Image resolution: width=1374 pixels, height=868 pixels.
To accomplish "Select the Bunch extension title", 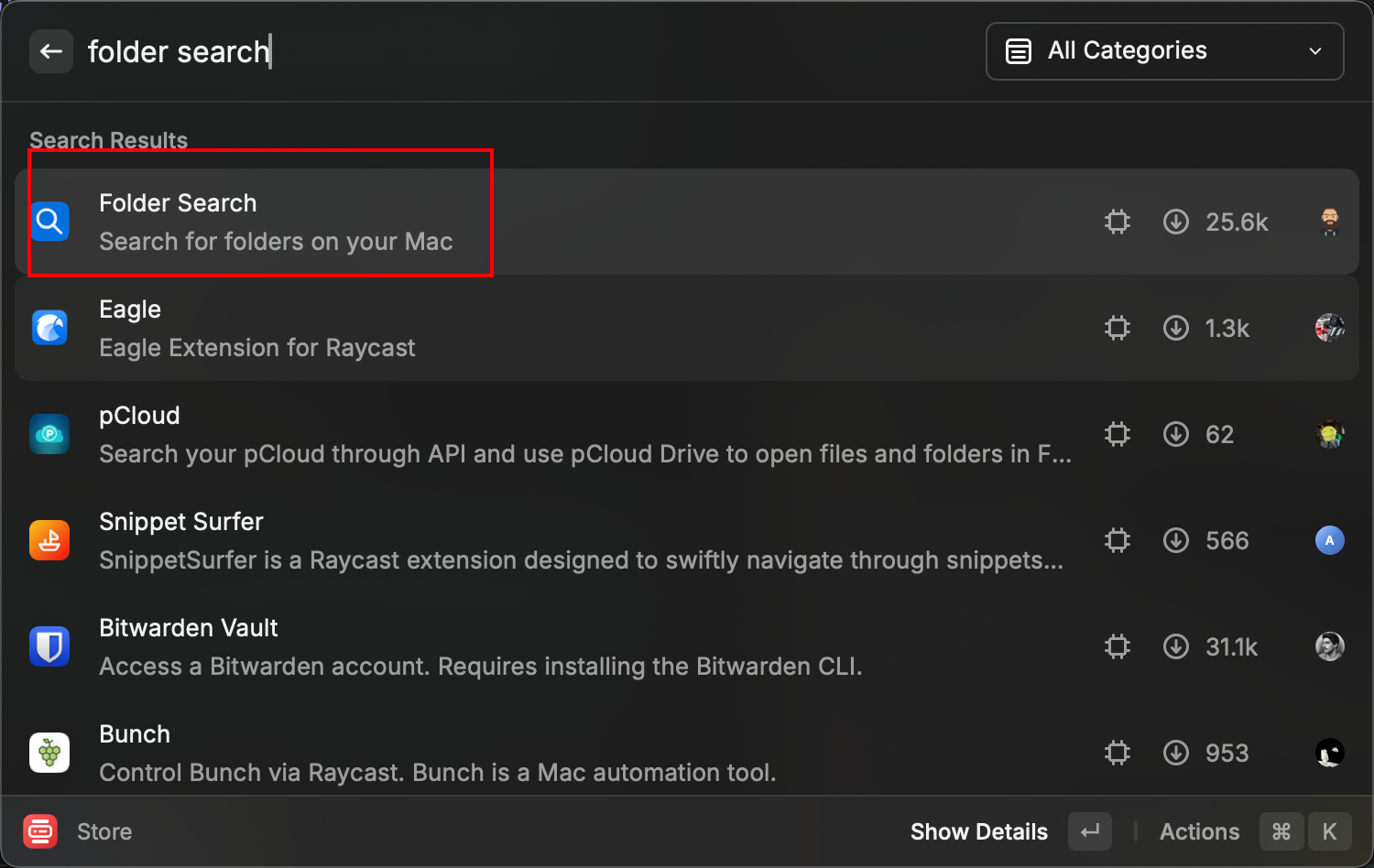I will pos(135,734).
